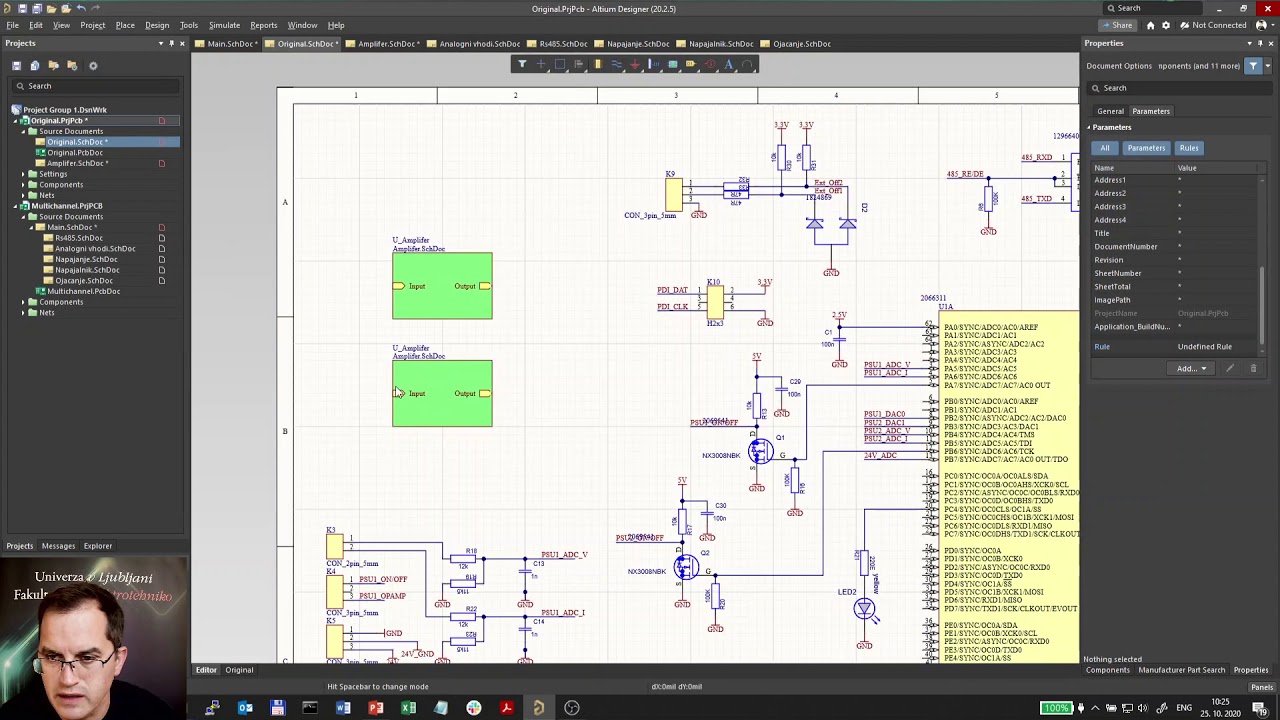Open the filter dropdown arrow next to the funnel
The height and width of the screenshot is (720, 1280).
1267,66
